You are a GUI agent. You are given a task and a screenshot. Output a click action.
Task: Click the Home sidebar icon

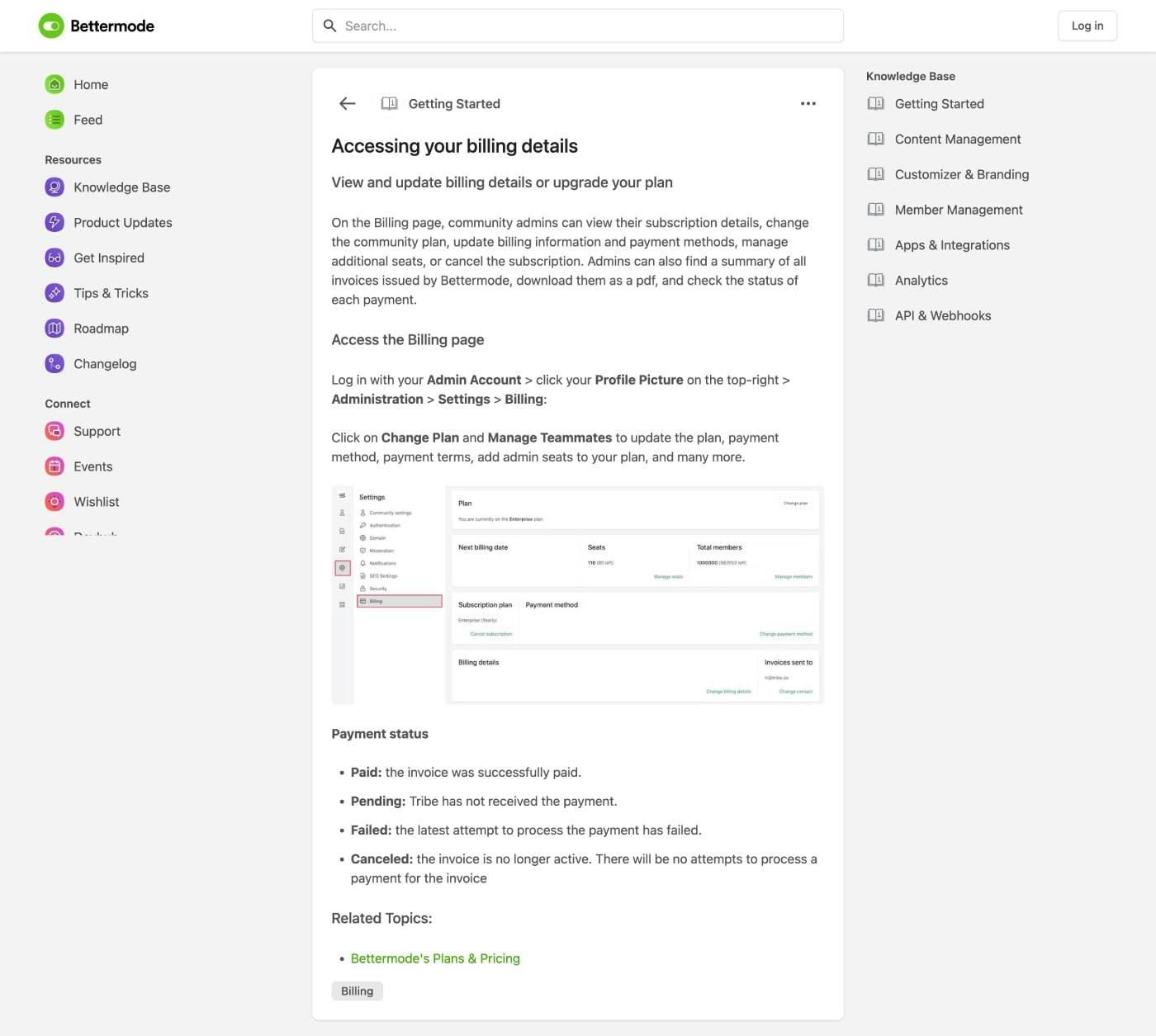(54, 84)
